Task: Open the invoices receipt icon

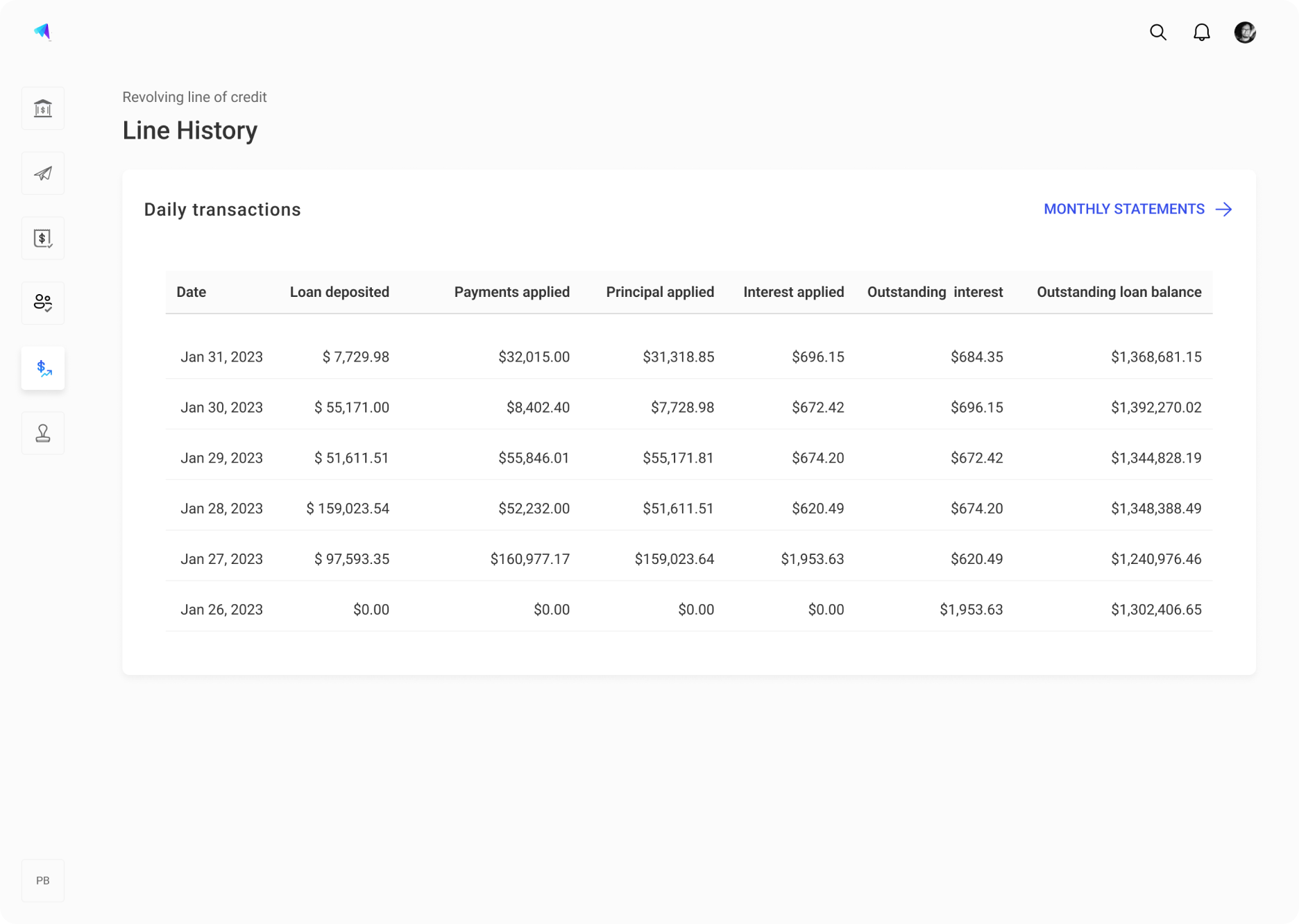Action: tap(42, 238)
